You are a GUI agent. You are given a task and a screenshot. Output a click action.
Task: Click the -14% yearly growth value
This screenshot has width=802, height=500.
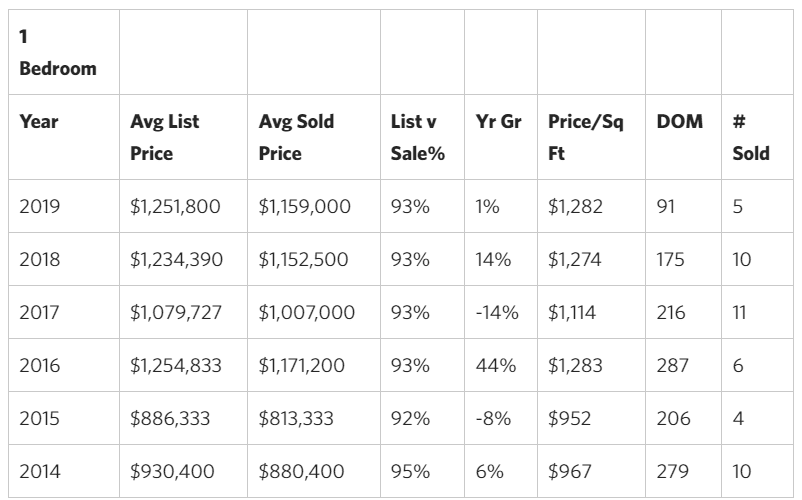[x=497, y=313]
